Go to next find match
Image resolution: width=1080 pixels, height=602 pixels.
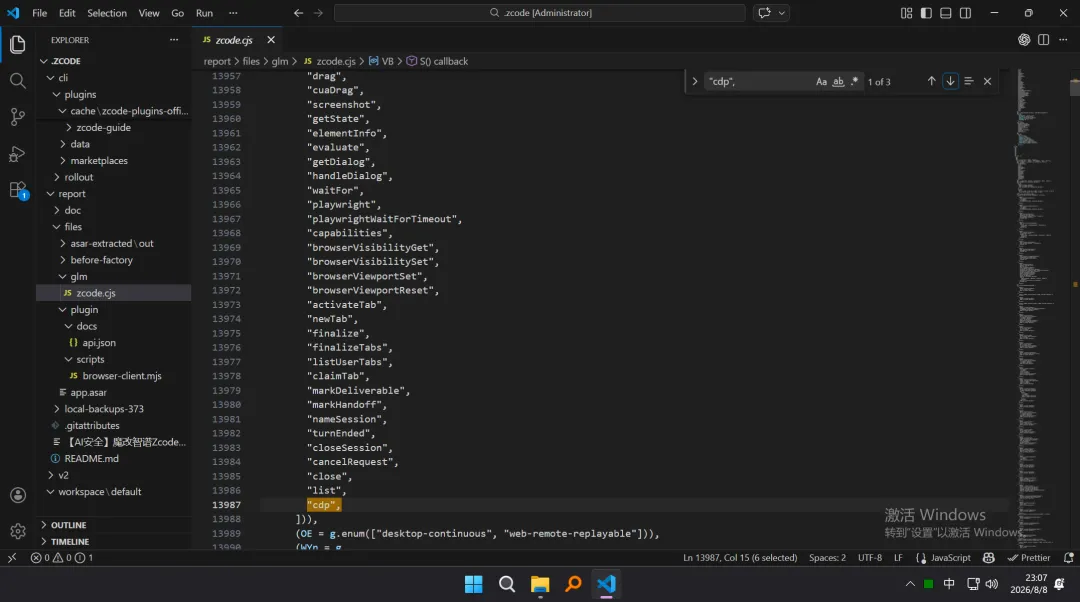(x=950, y=81)
